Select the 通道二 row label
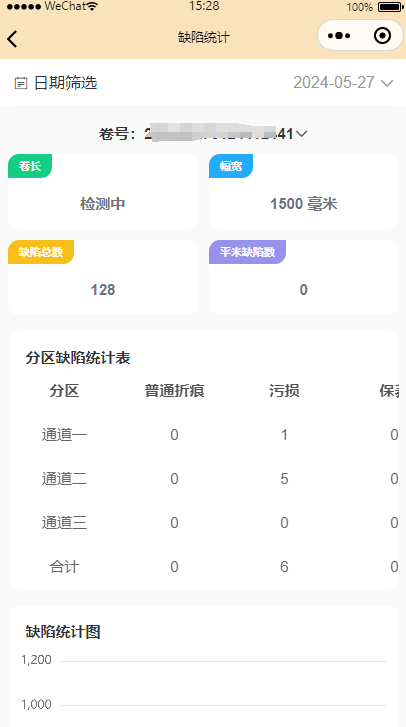The image size is (406, 727). [x=64, y=479]
